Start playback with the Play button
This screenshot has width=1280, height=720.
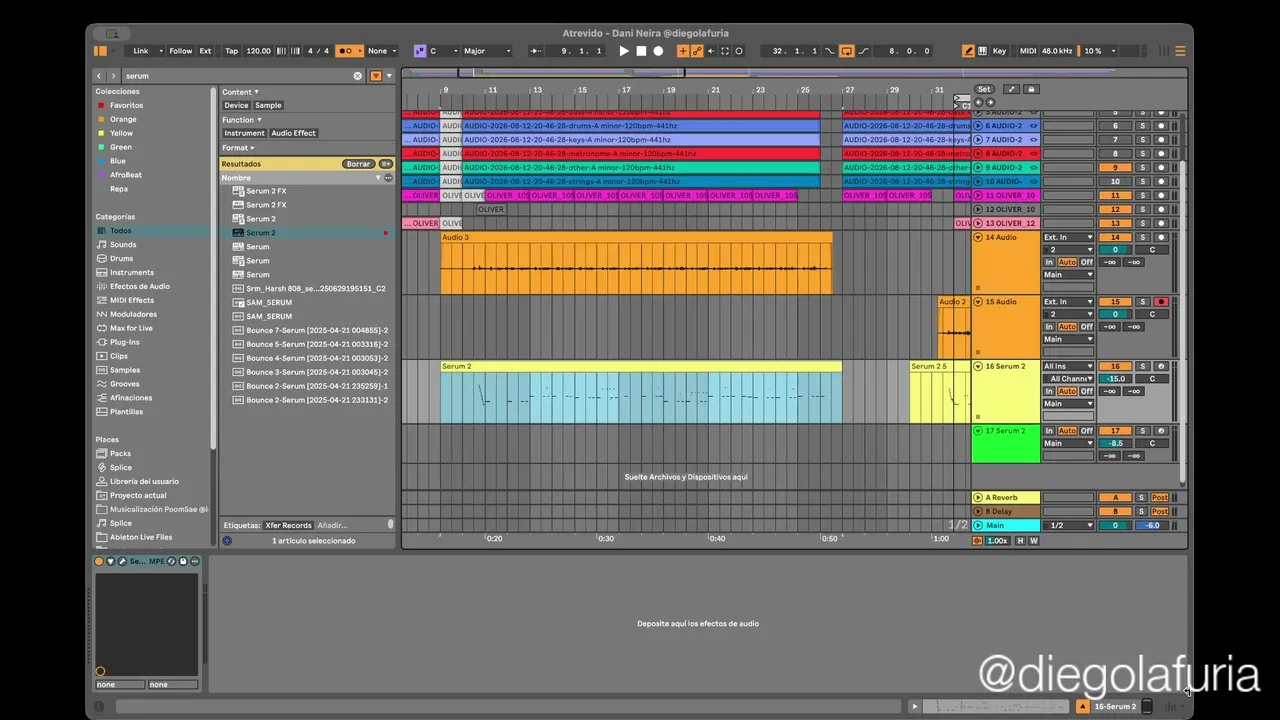[x=624, y=51]
